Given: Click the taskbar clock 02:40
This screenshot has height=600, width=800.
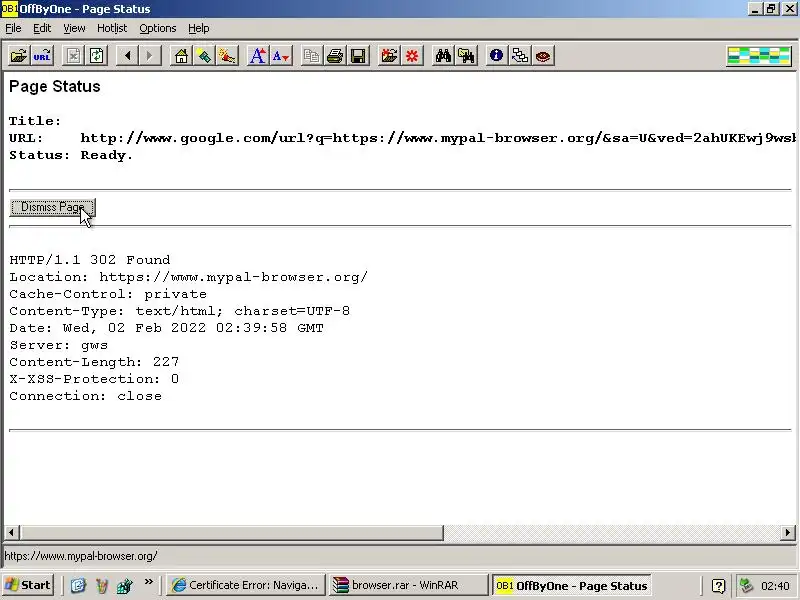Looking at the screenshot, I should (775, 586).
